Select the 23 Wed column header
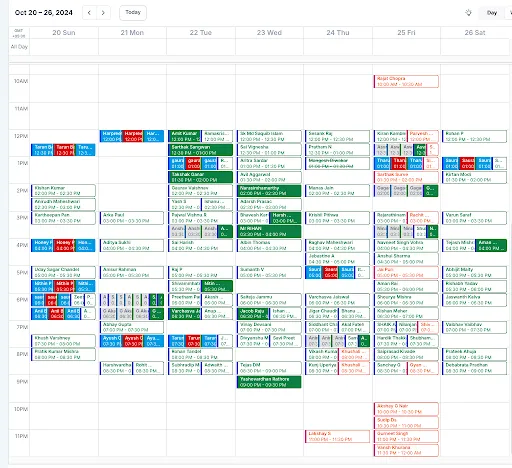 tap(269, 33)
